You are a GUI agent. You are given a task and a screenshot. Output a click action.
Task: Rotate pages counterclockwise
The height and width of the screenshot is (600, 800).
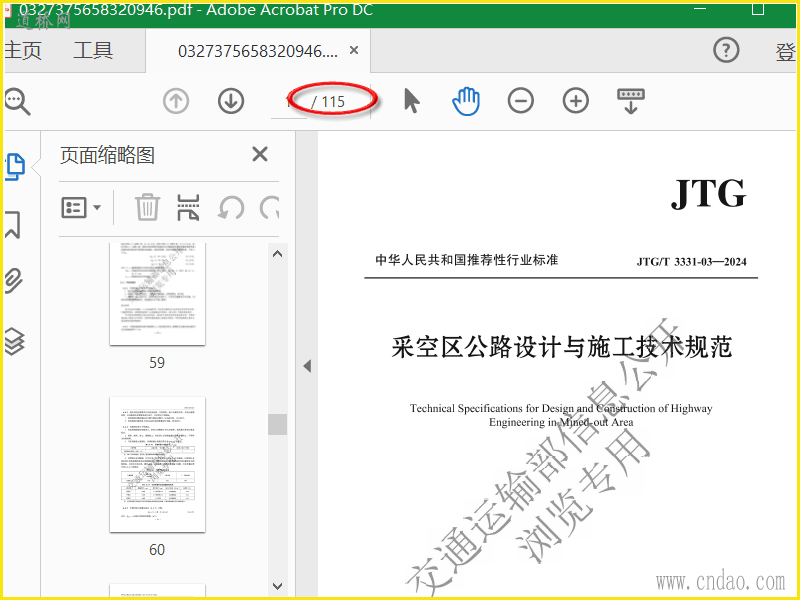(x=231, y=208)
